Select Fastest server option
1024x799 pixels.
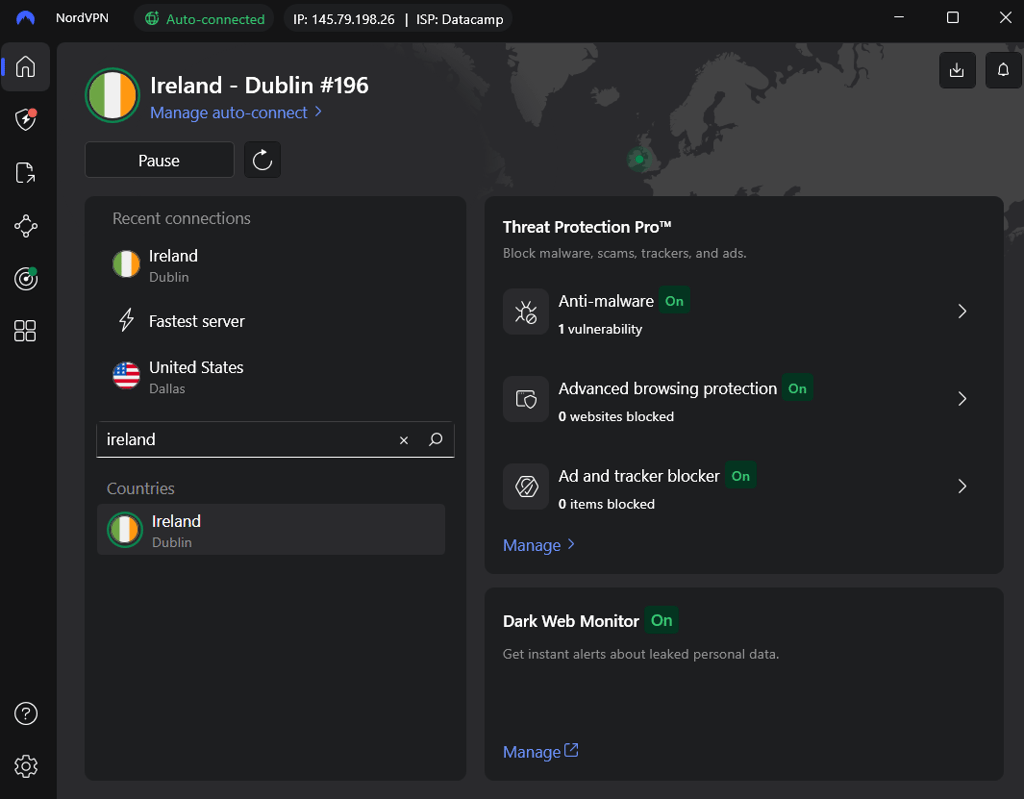click(275, 321)
